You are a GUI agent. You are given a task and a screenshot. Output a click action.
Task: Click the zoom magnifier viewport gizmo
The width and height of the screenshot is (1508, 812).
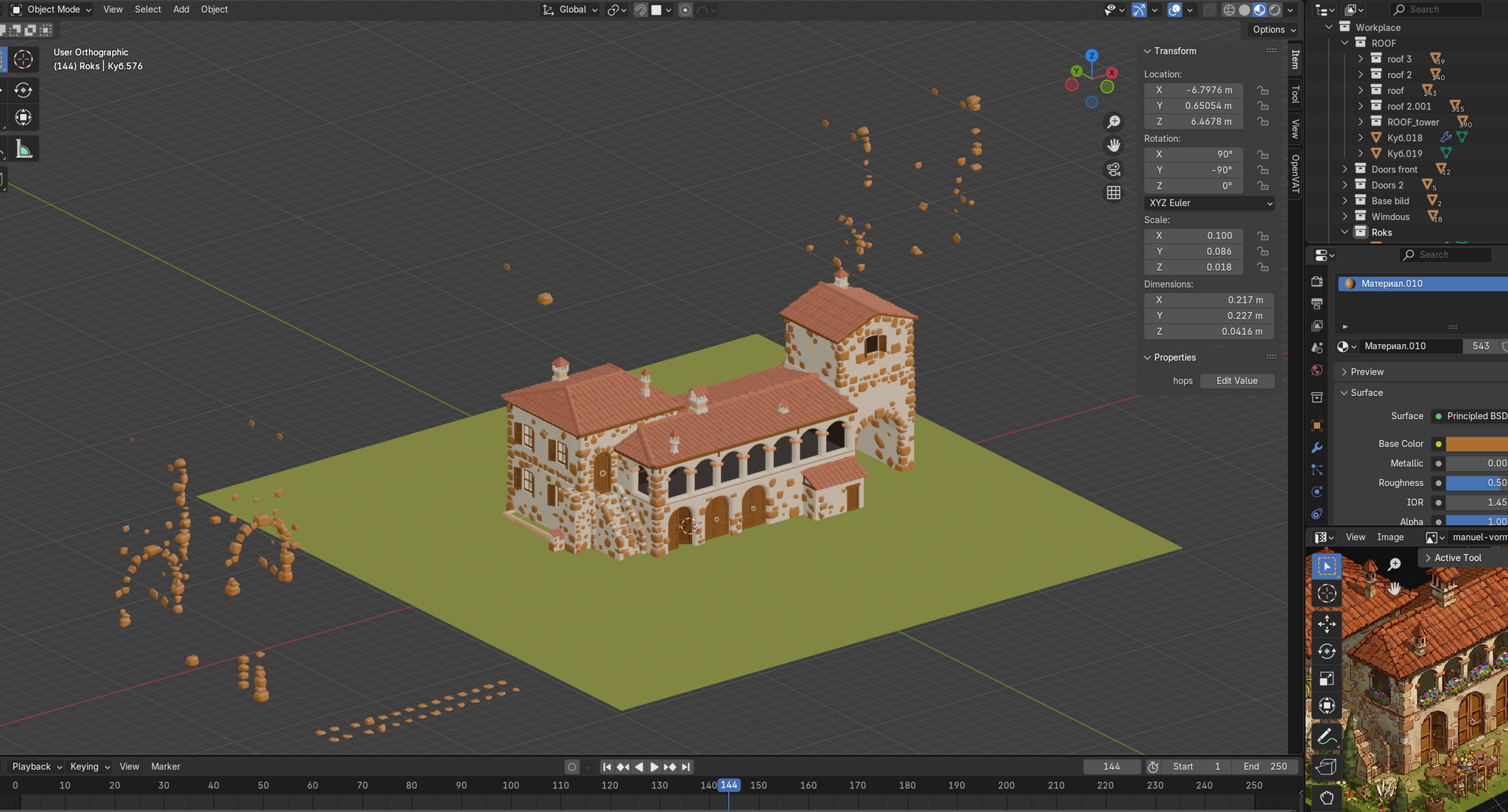coord(1113,121)
